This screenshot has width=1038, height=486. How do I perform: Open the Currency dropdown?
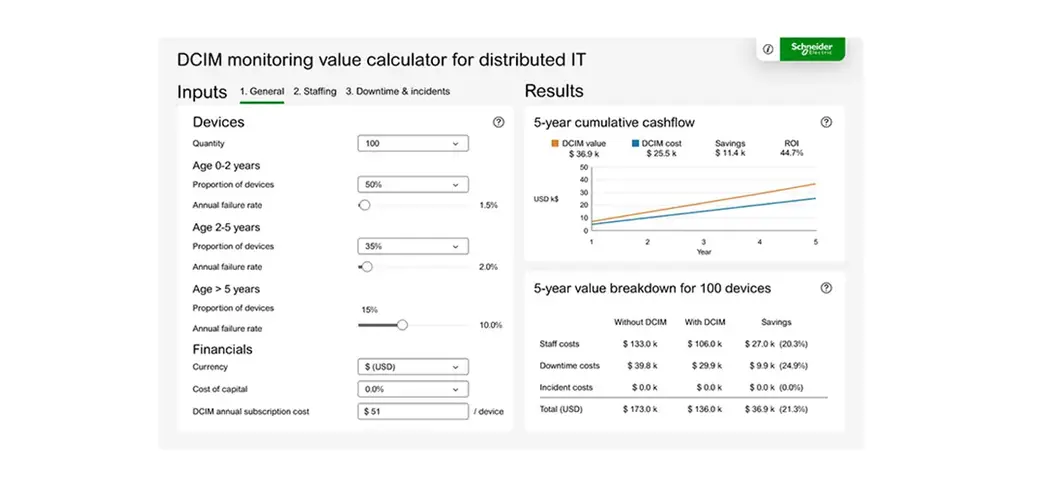413,367
